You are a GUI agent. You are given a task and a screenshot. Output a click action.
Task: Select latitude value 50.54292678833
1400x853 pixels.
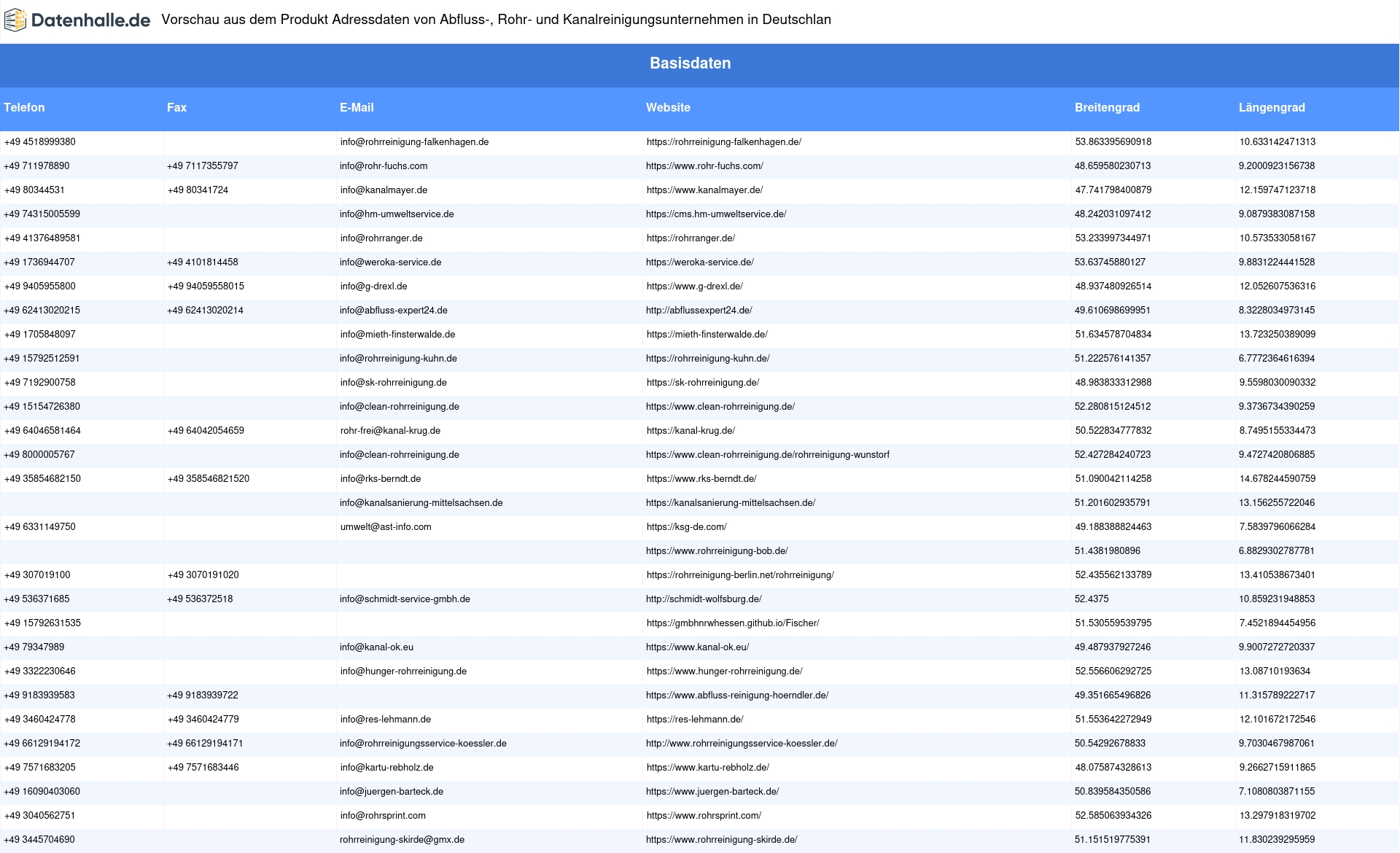(1110, 744)
